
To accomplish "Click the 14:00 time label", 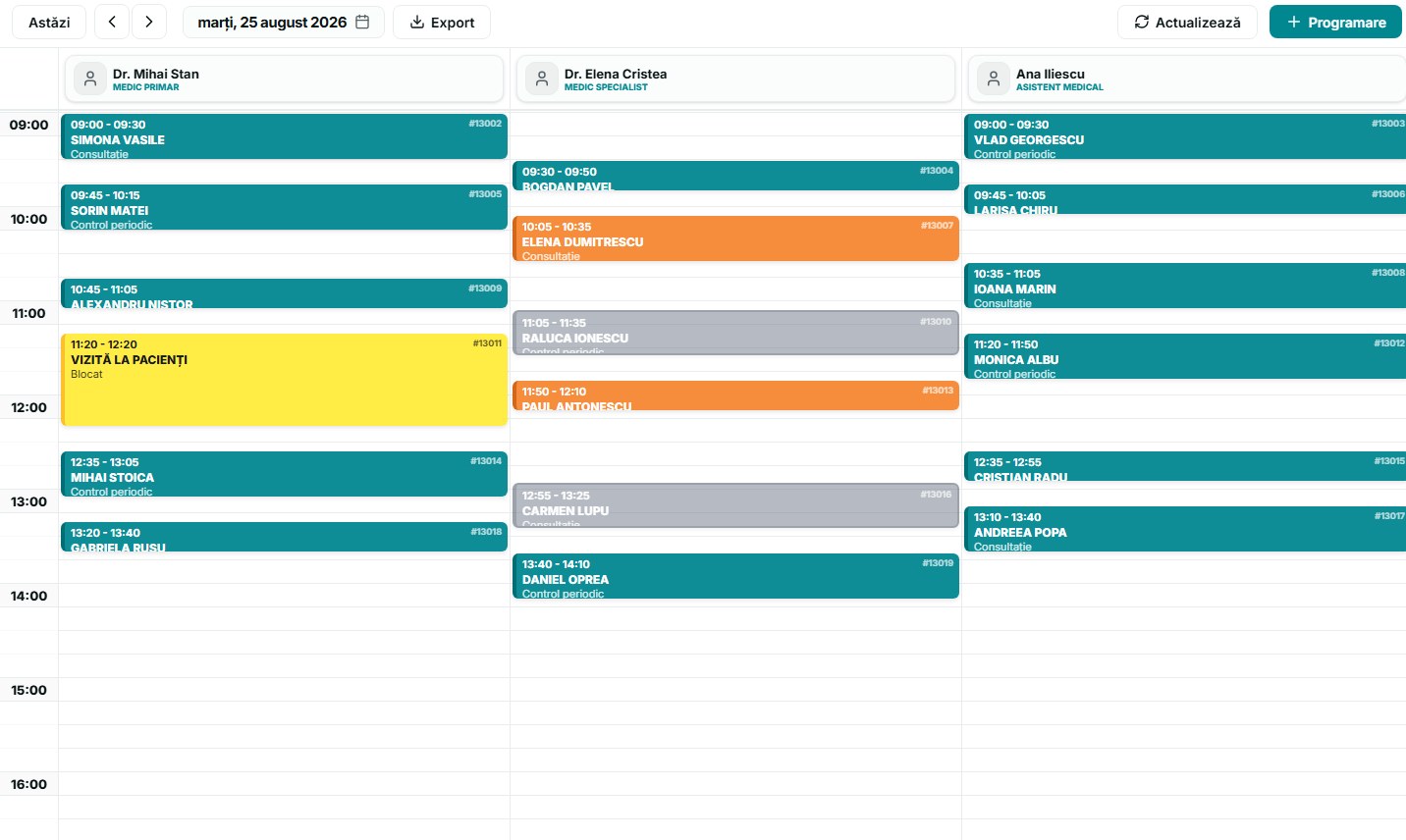I will (28, 596).
